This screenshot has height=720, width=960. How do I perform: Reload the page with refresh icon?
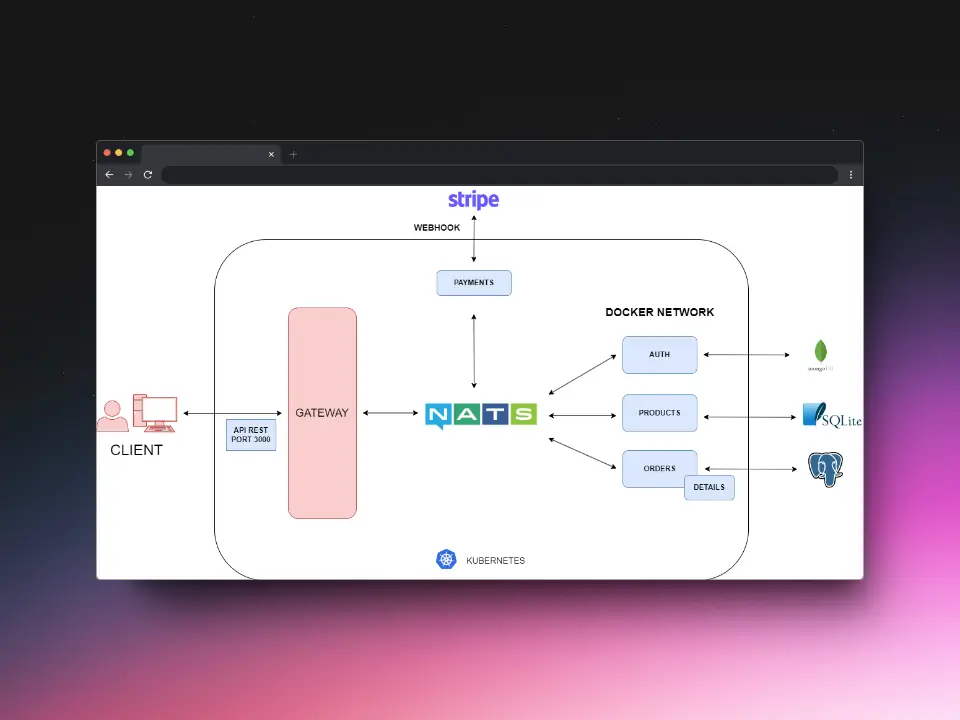pyautogui.click(x=148, y=174)
